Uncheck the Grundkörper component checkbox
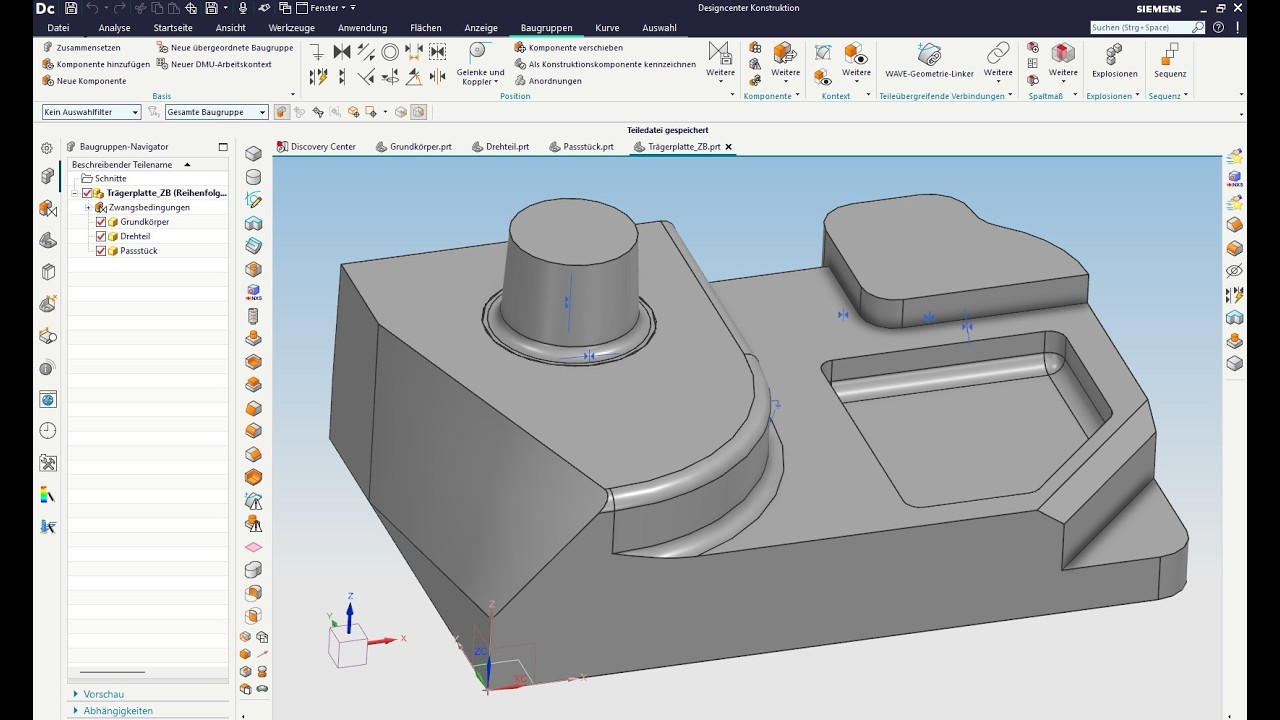This screenshot has height=720, width=1280. [x=101, y=222]
